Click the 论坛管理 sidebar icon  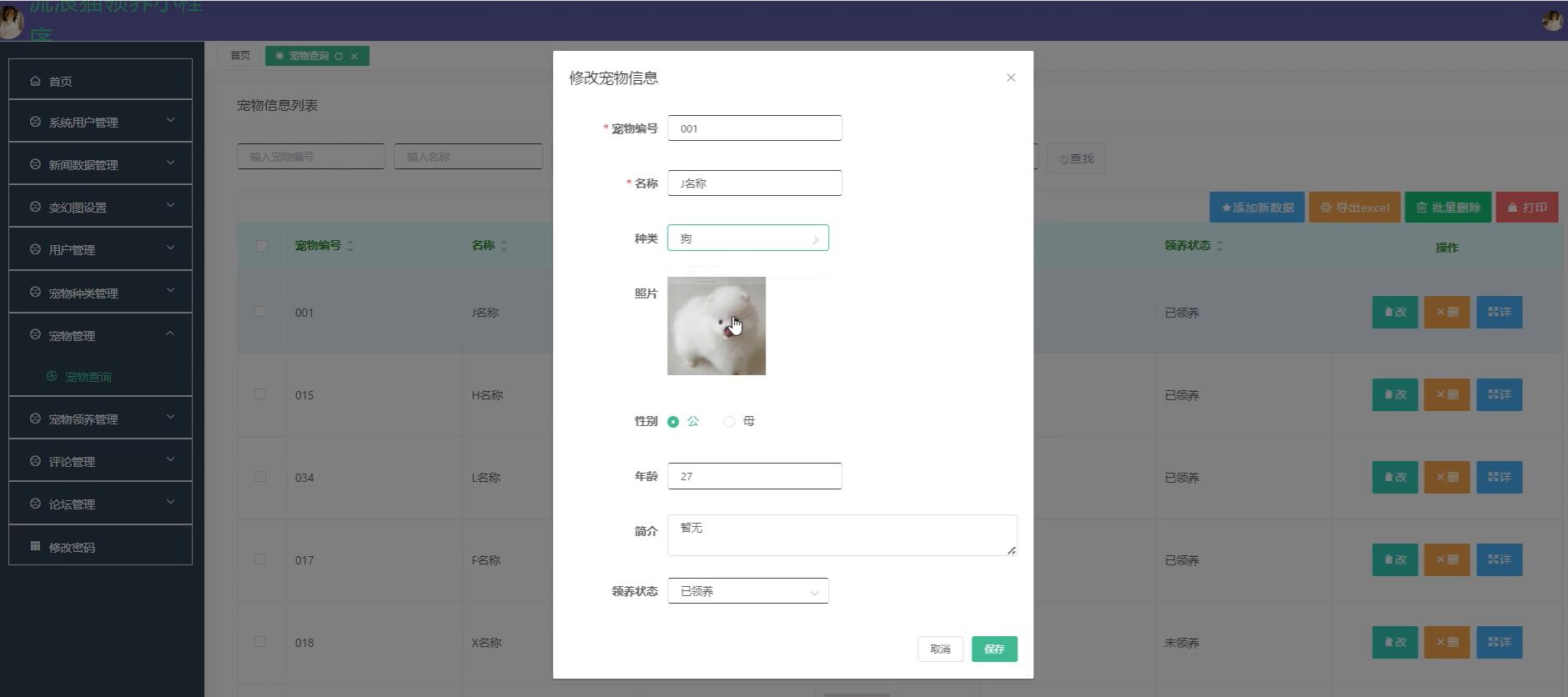[35, 504]
